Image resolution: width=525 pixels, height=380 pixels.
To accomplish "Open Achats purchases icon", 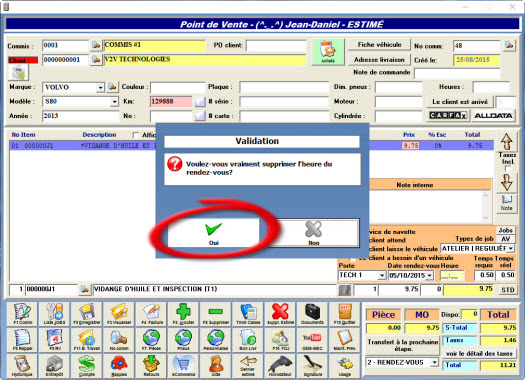I will (x=328, y=52).
